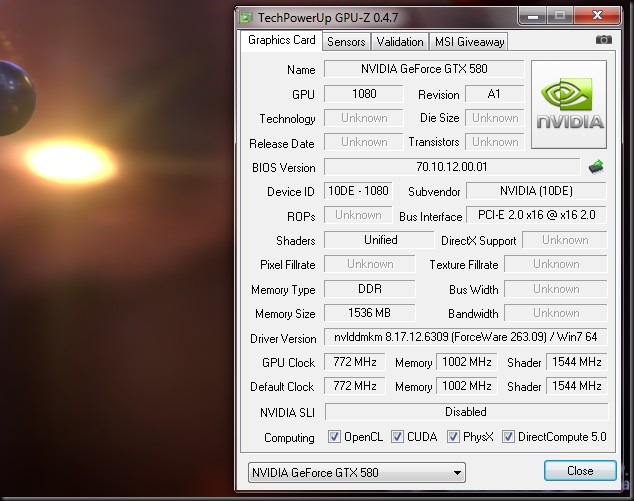Image resolution: width=634 pixels, height=501 pixels.
Task: Click the ROPs field showing Unknown
Action: pyautogui.click(x=358, y=215)
